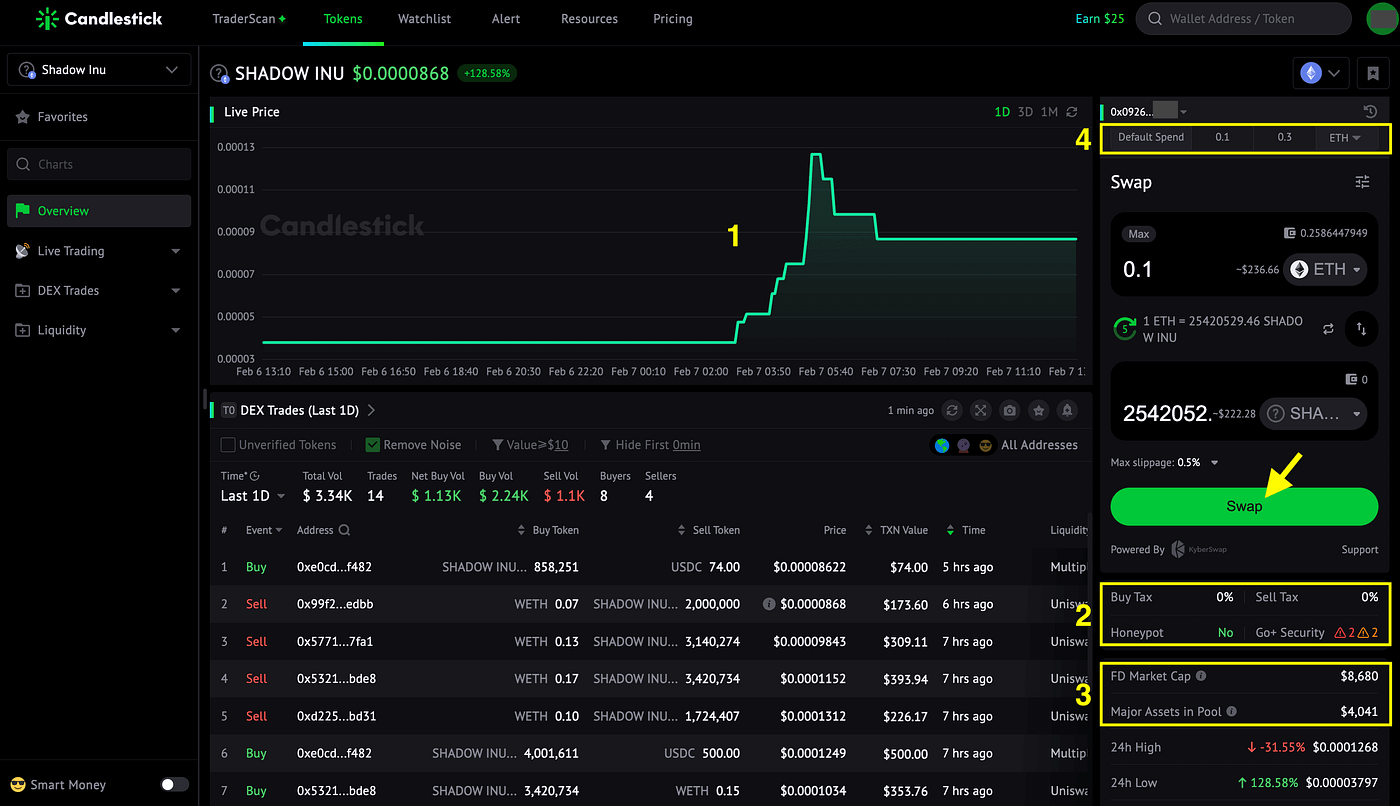Take a snapshot with the camera icon
The height and width of the screenshot is (806, 1400).
click(x=1010, y=410)
